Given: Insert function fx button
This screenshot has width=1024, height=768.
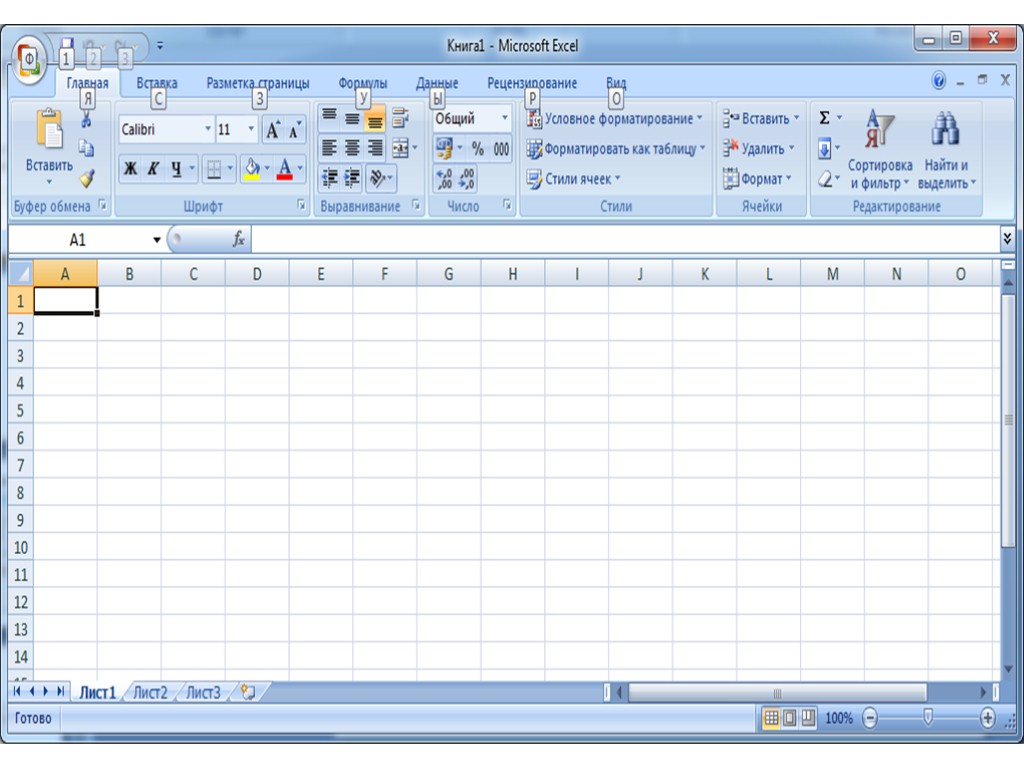Looking at the screenshot, I should tap(239, 240).
